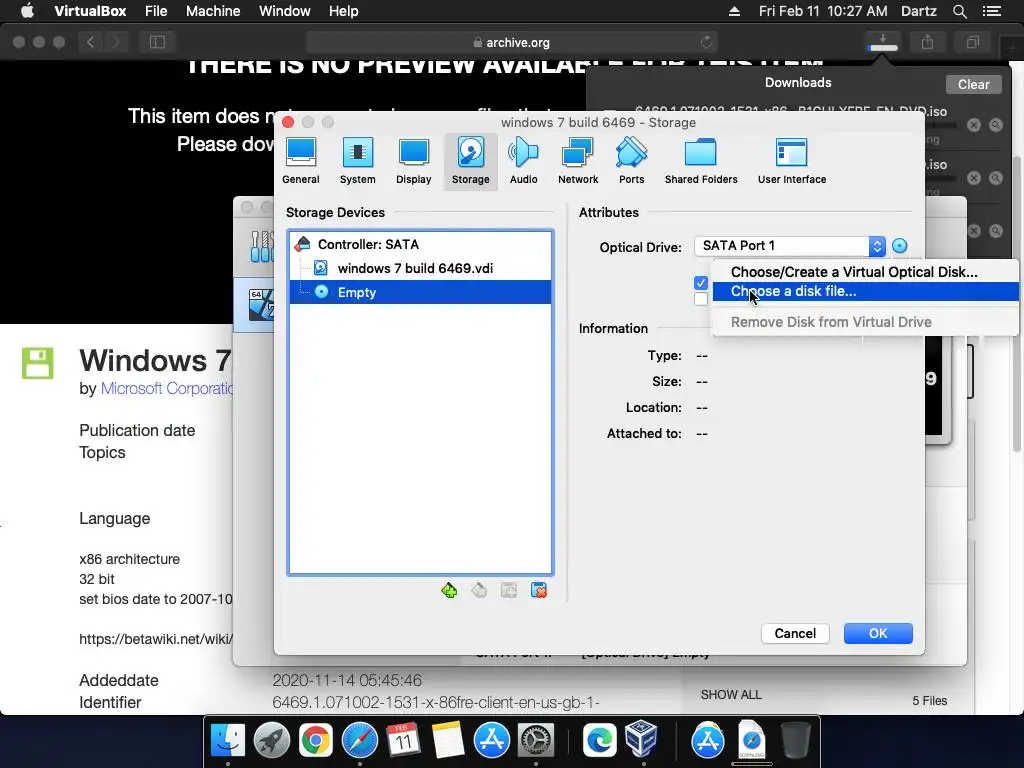Select 'Choose a disk file...' menu item
The image size is (1024, 768).
pyautogui.click(x=865, y=291)
